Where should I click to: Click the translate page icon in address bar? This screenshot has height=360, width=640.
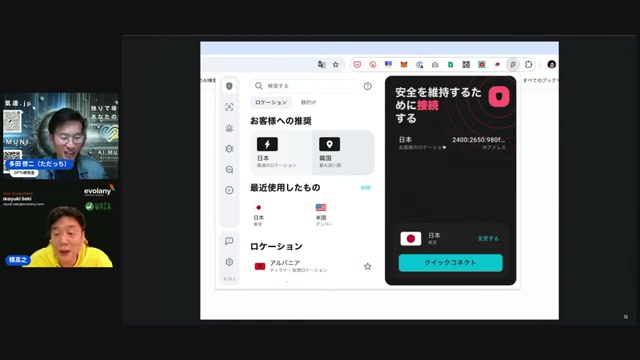[322, 64]
